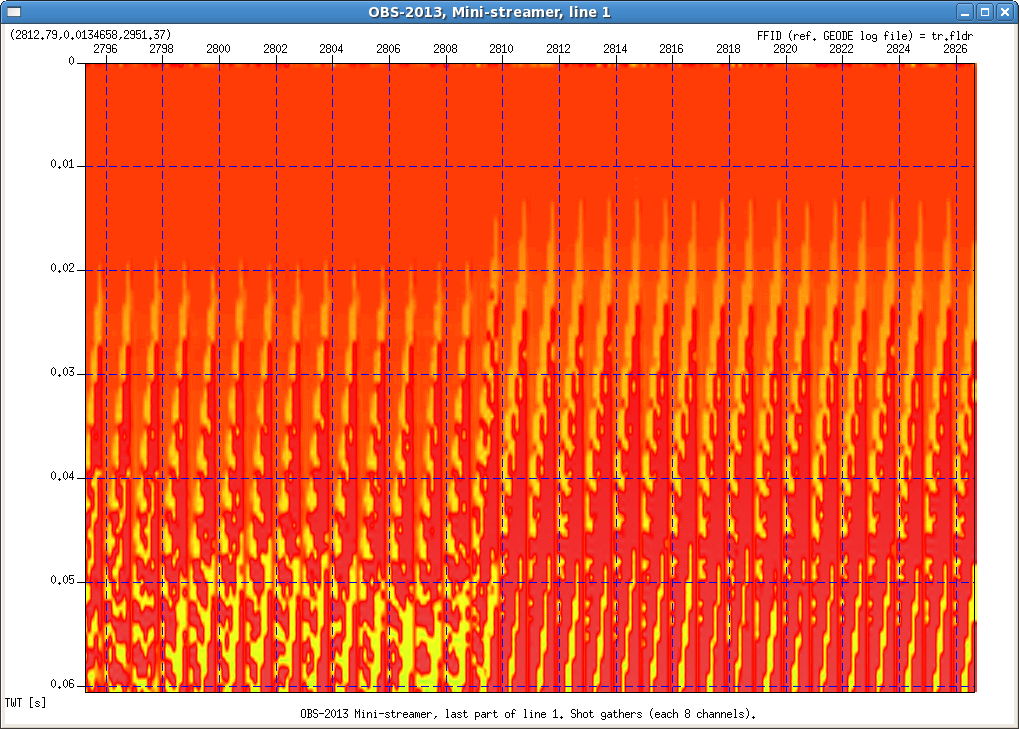Viewport: 1019px width, 729px height.
Task: Close the OBS-2013 Mini-streamer window
Action: coord(1005,12)
